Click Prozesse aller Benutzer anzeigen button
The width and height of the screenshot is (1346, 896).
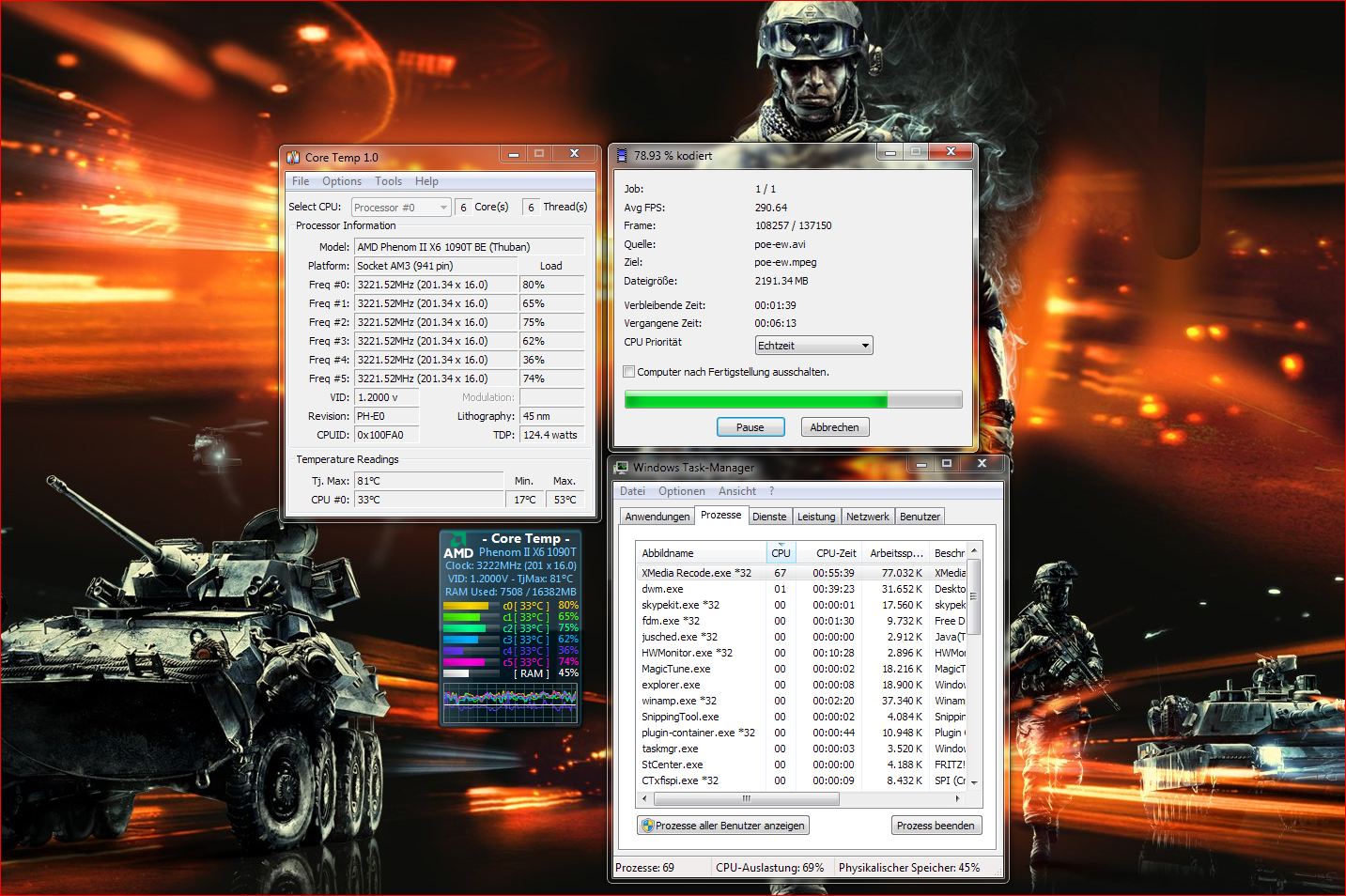(x=723, y=826)
